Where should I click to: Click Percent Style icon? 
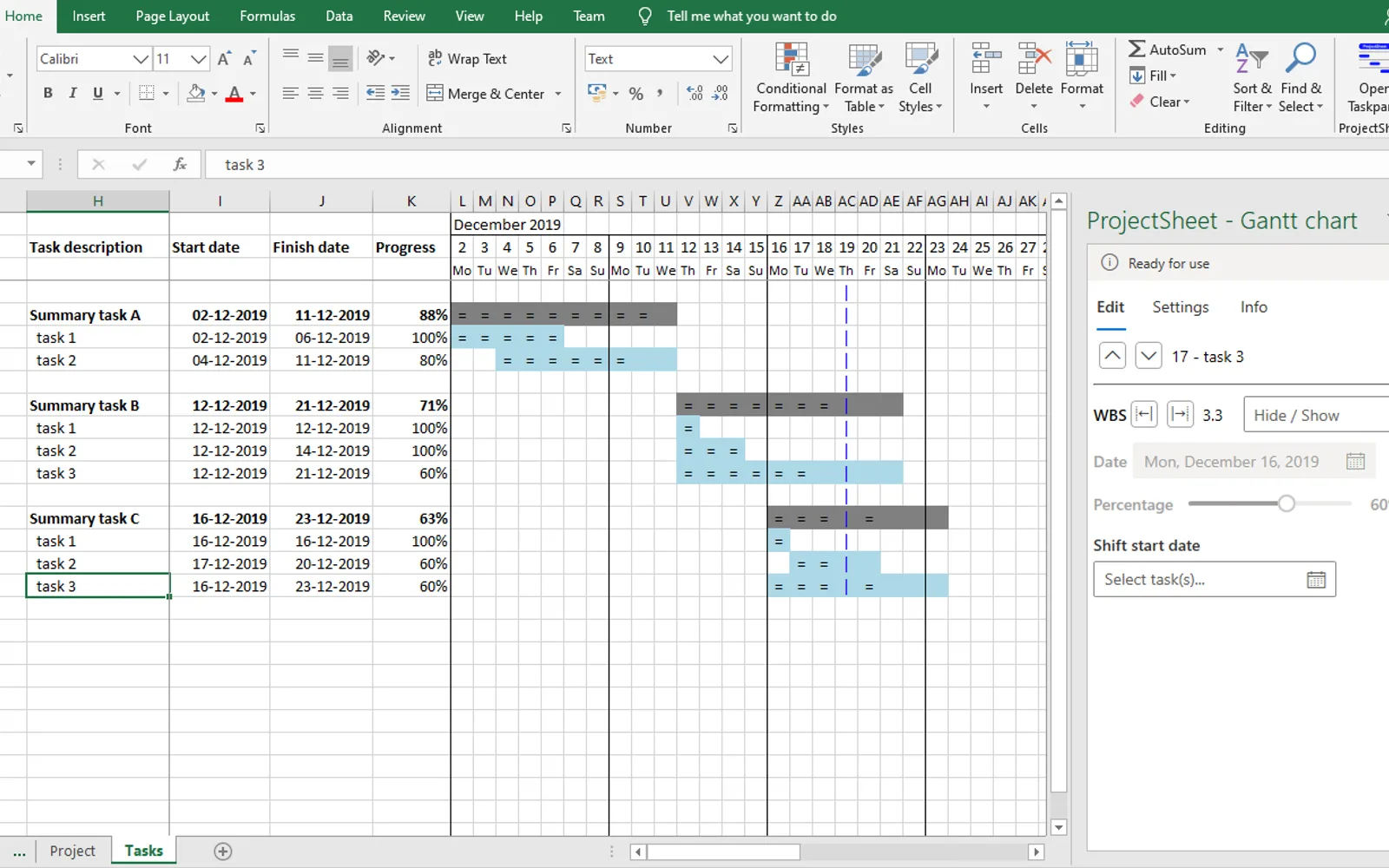(x=636, y=93)
